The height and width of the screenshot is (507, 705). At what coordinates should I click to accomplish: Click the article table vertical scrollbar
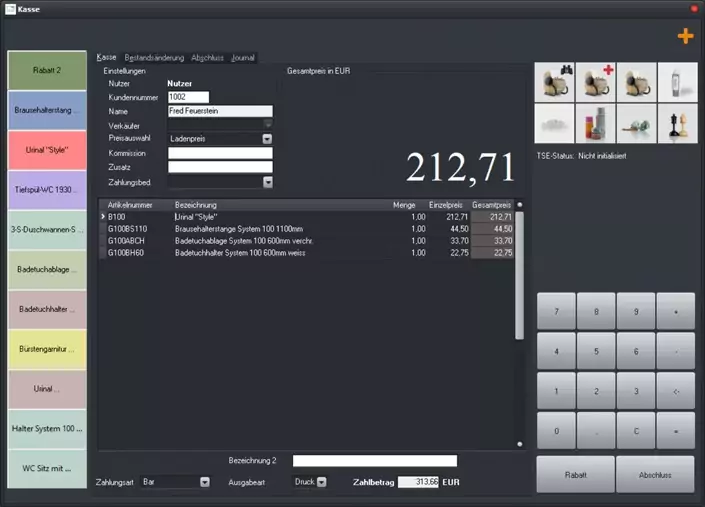[520, 275]
